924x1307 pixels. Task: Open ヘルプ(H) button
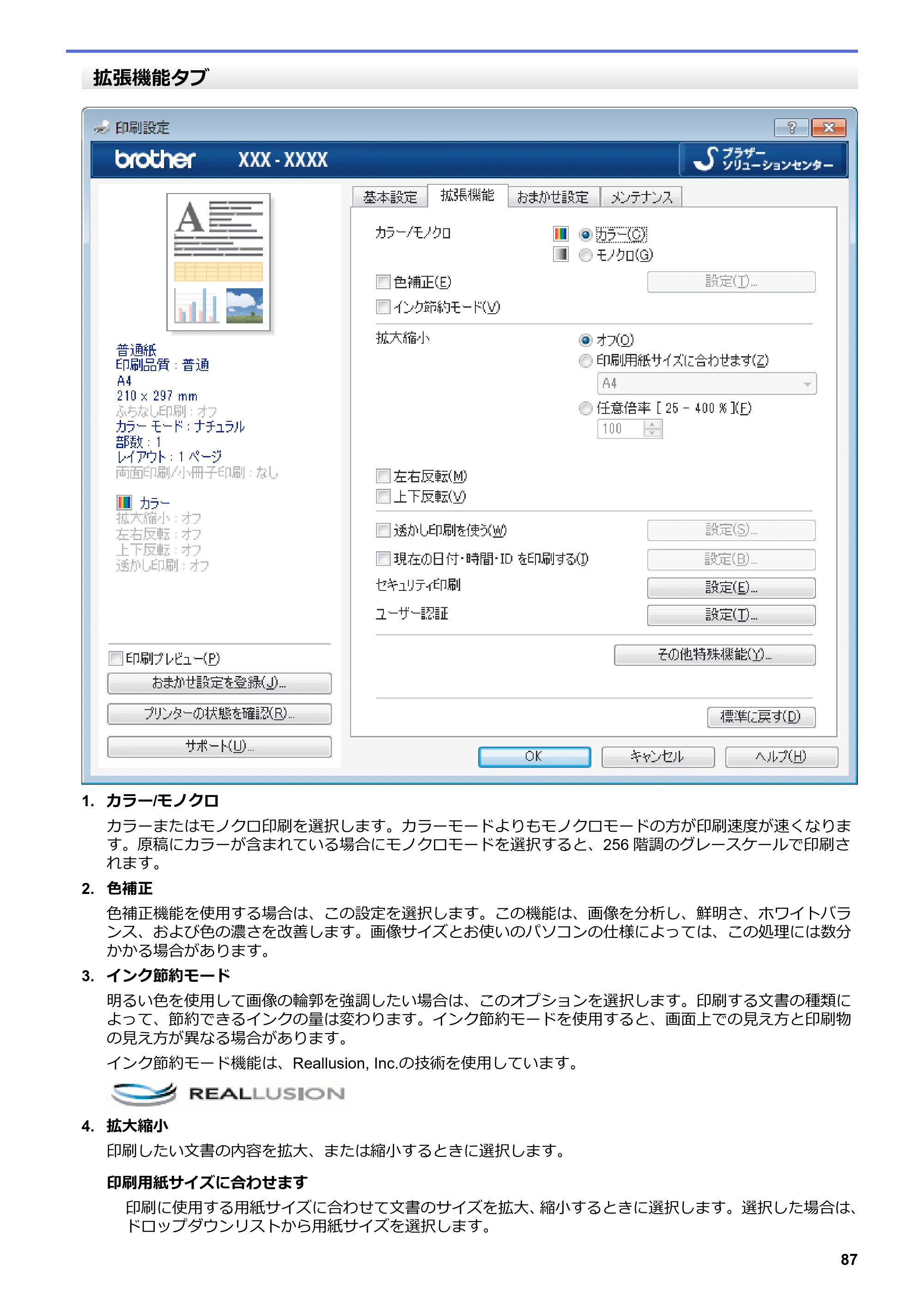coord(781,757)
